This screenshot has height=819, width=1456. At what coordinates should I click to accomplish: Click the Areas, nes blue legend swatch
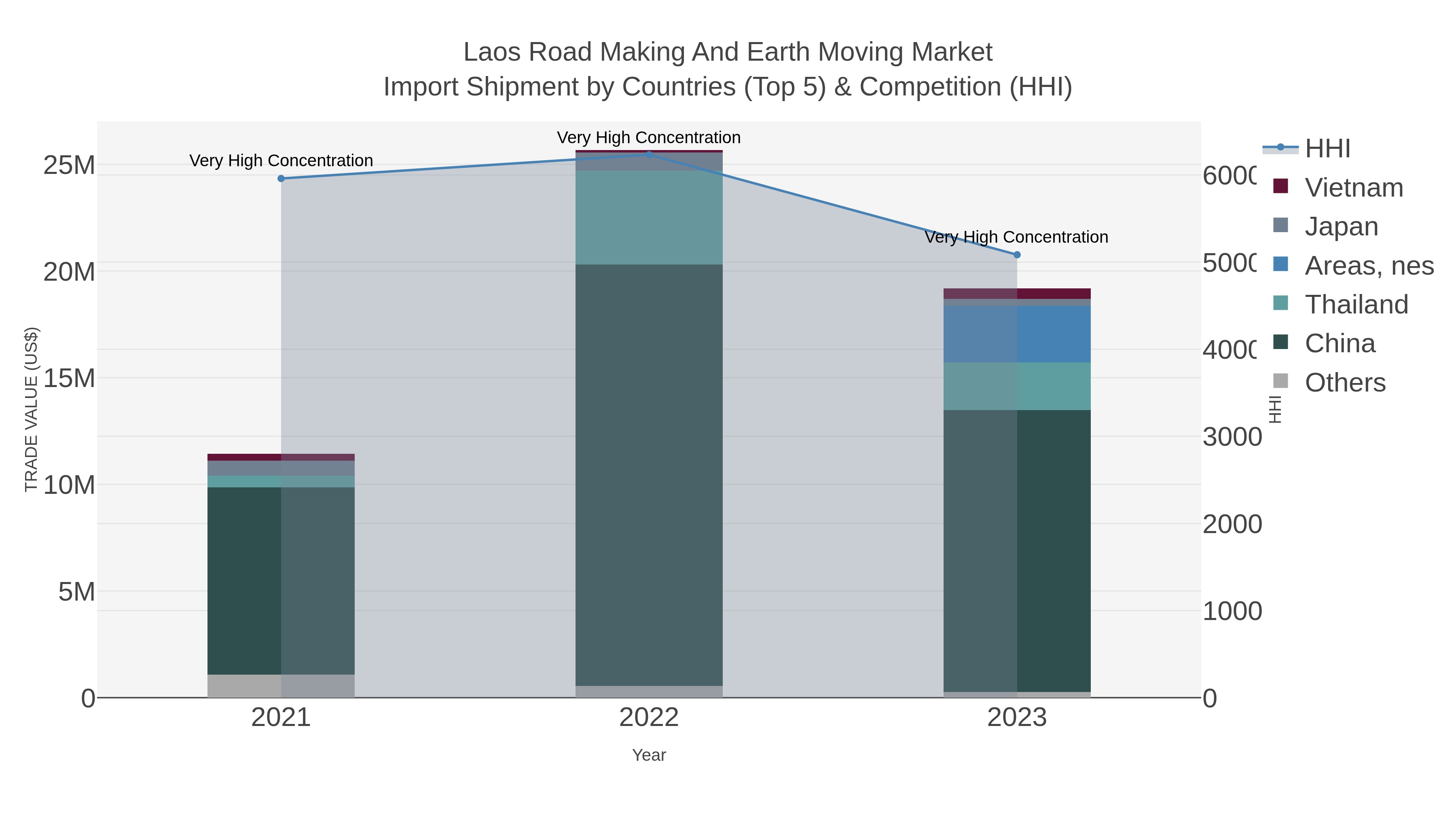pyautogui.click(x=1281, y=264)
